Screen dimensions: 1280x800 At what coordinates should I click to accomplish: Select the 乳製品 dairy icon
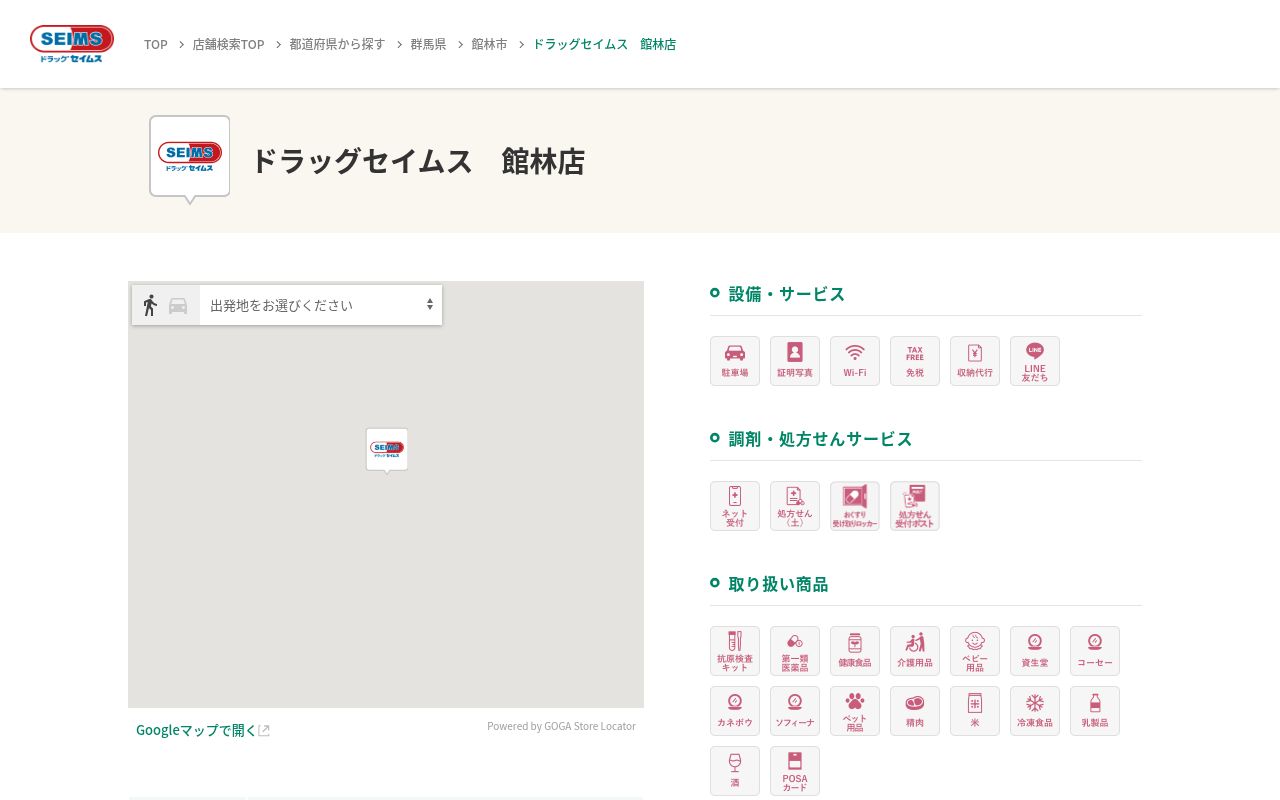(1095, 711)
